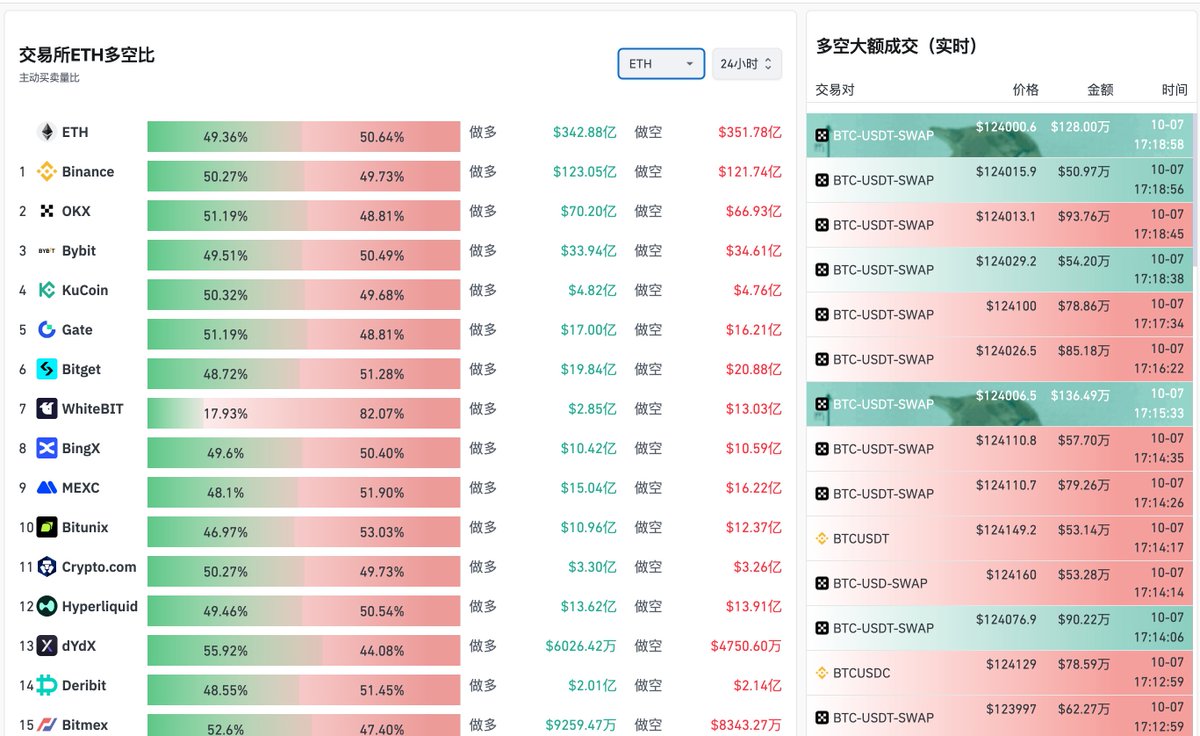Viewport: 1200px width, 736px height.
Task: Open the Crypto.com exchange name link
Action: (x=99, y=567)
